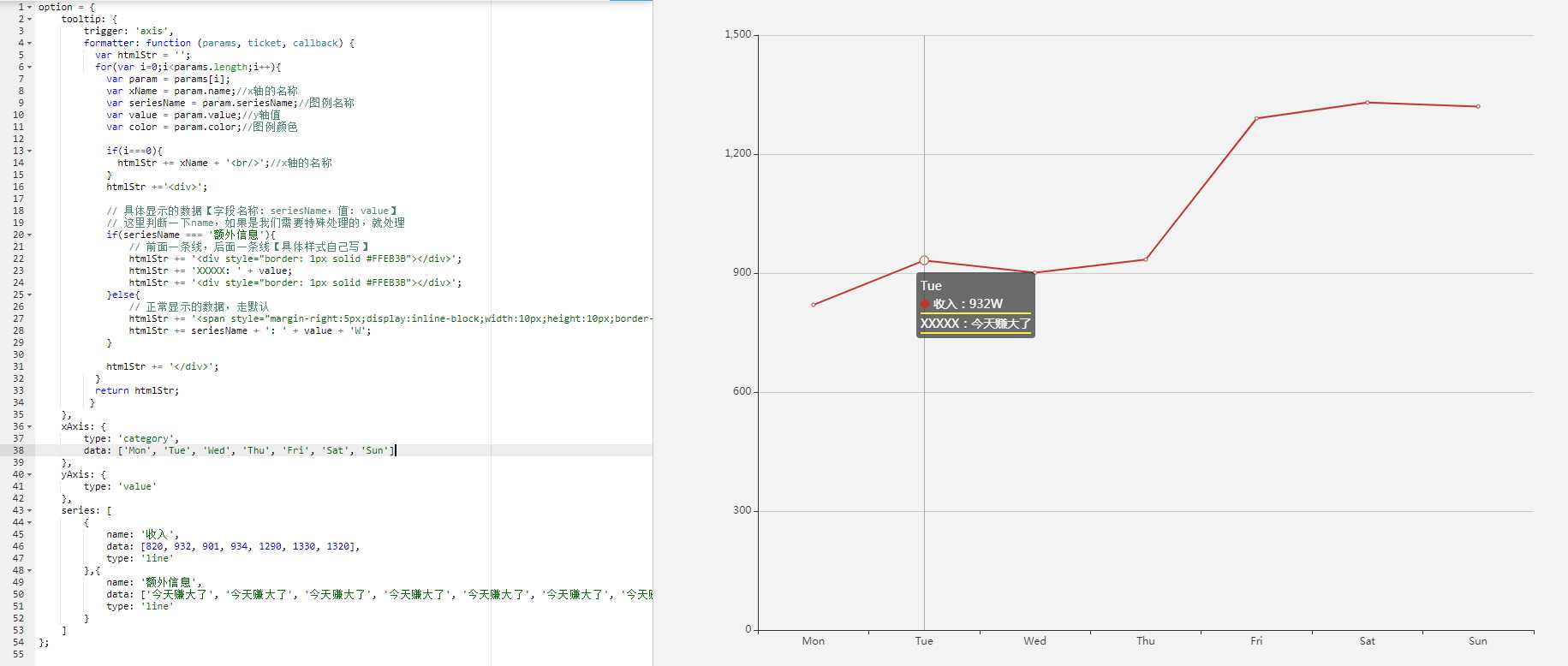
Task: Click the 'var param = params[i];' line
Action: pyautogui.click(x=169, y=79)
